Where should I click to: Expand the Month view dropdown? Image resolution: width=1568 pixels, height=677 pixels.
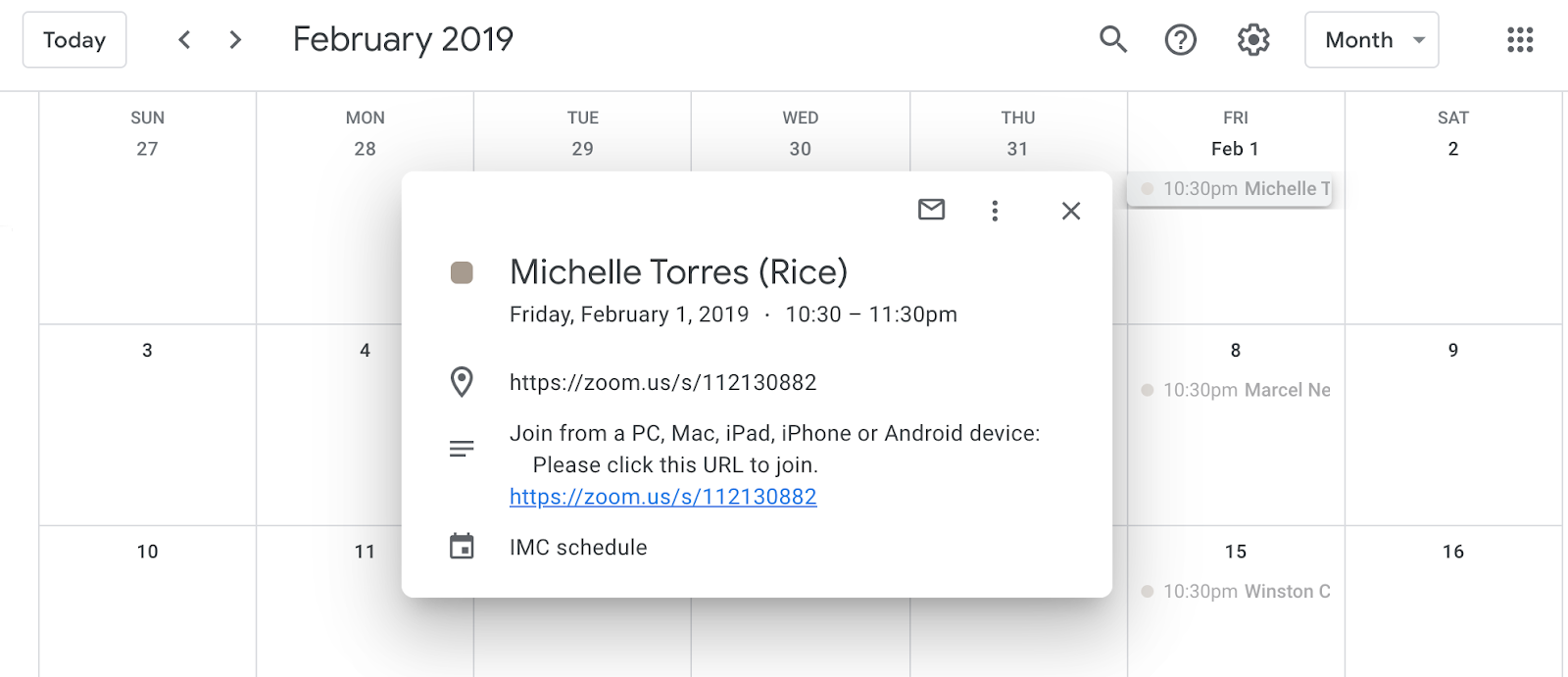coord(1371,39)
